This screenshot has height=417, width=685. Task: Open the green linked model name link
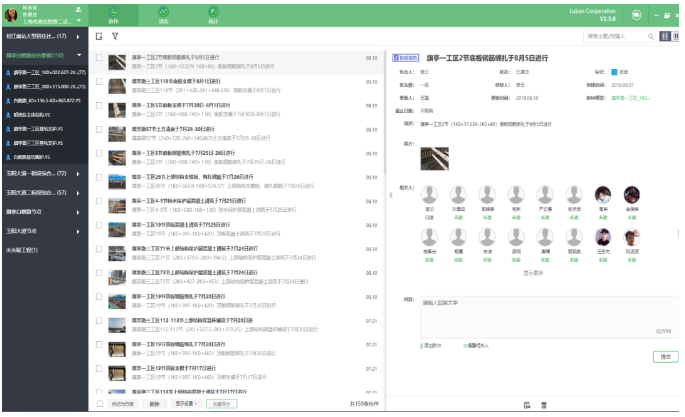[x=630, y=98]
